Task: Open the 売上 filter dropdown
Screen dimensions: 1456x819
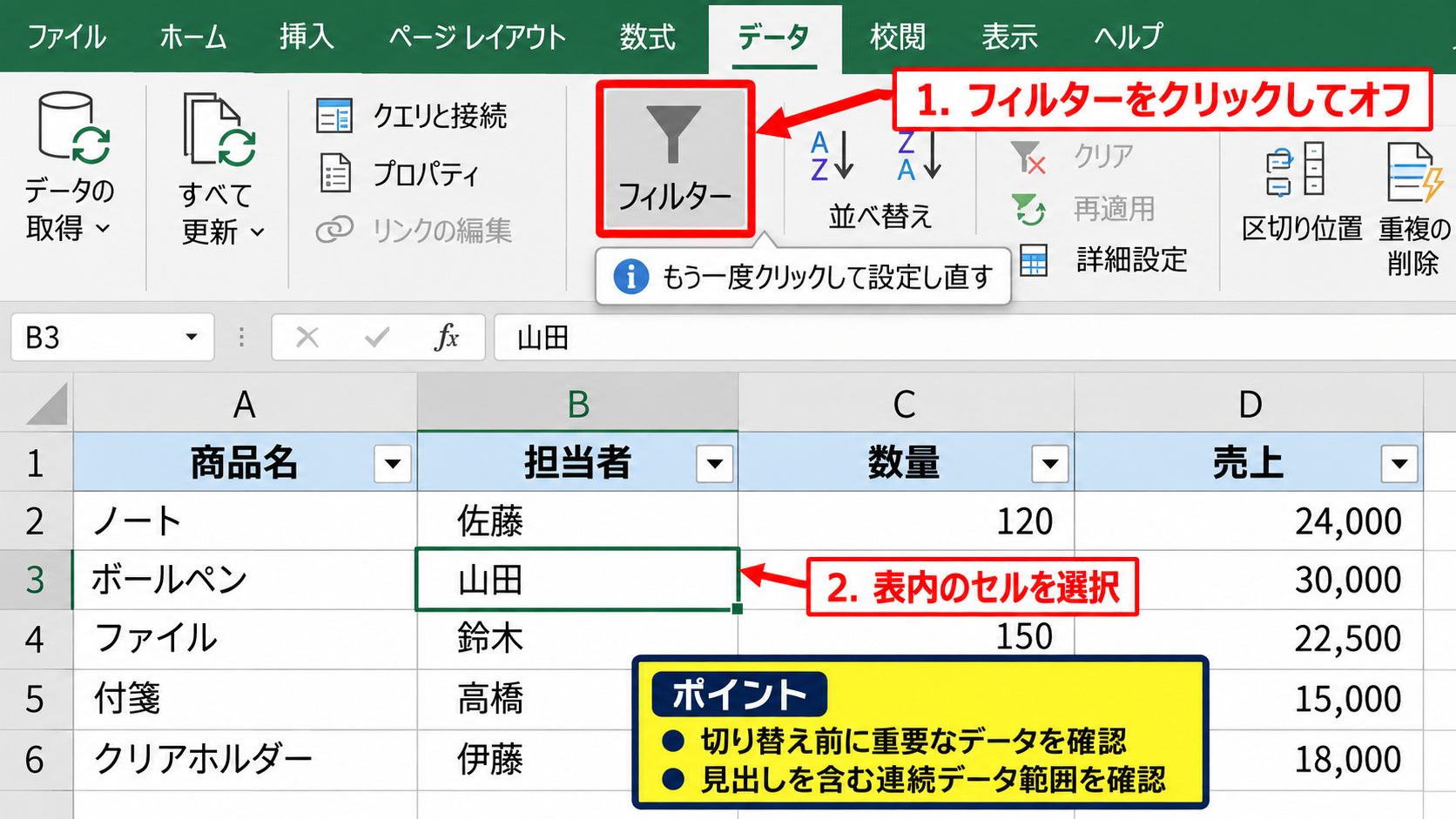Action: [1399, 464]
